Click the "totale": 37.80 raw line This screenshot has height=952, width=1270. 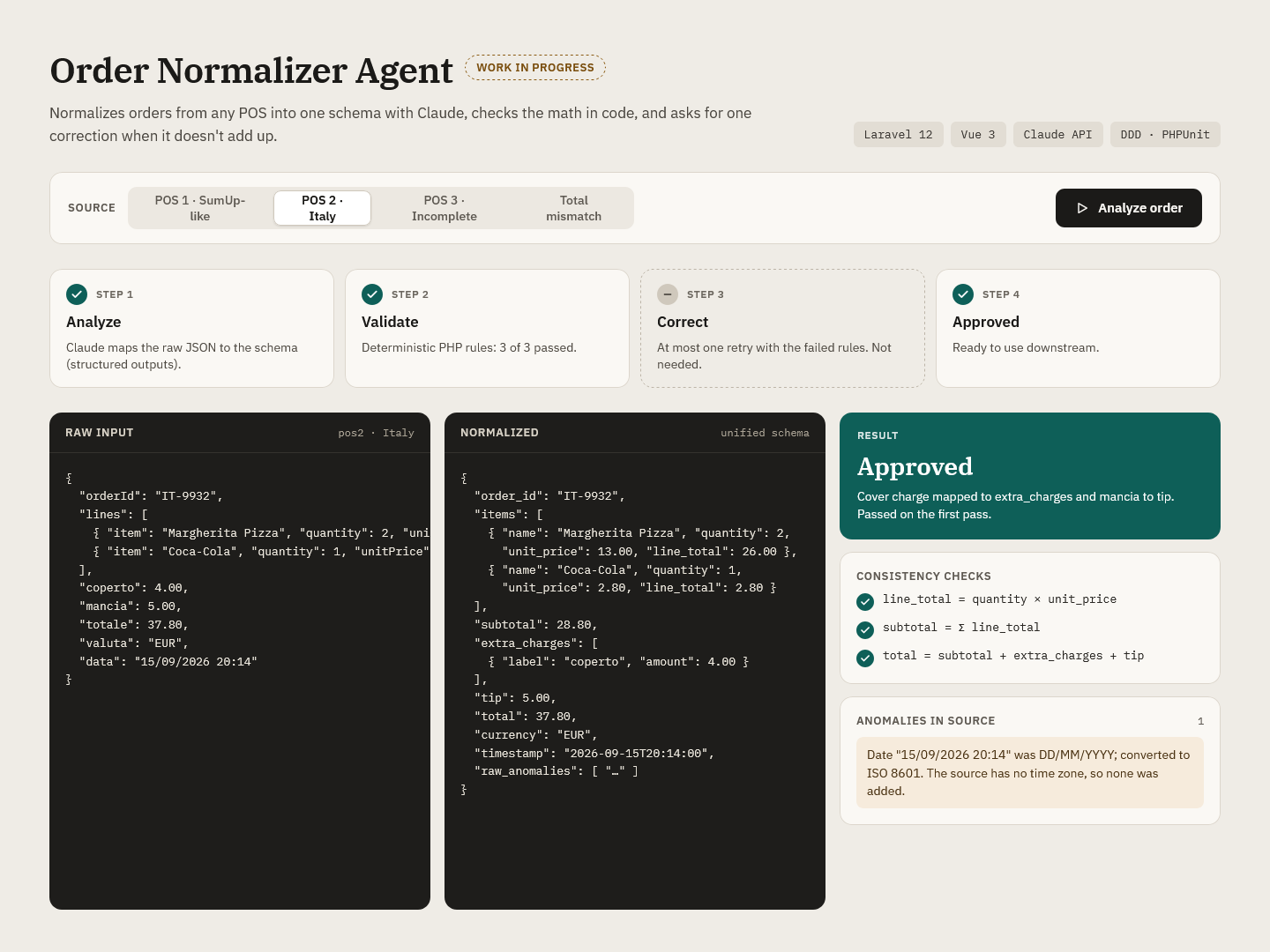134,625
